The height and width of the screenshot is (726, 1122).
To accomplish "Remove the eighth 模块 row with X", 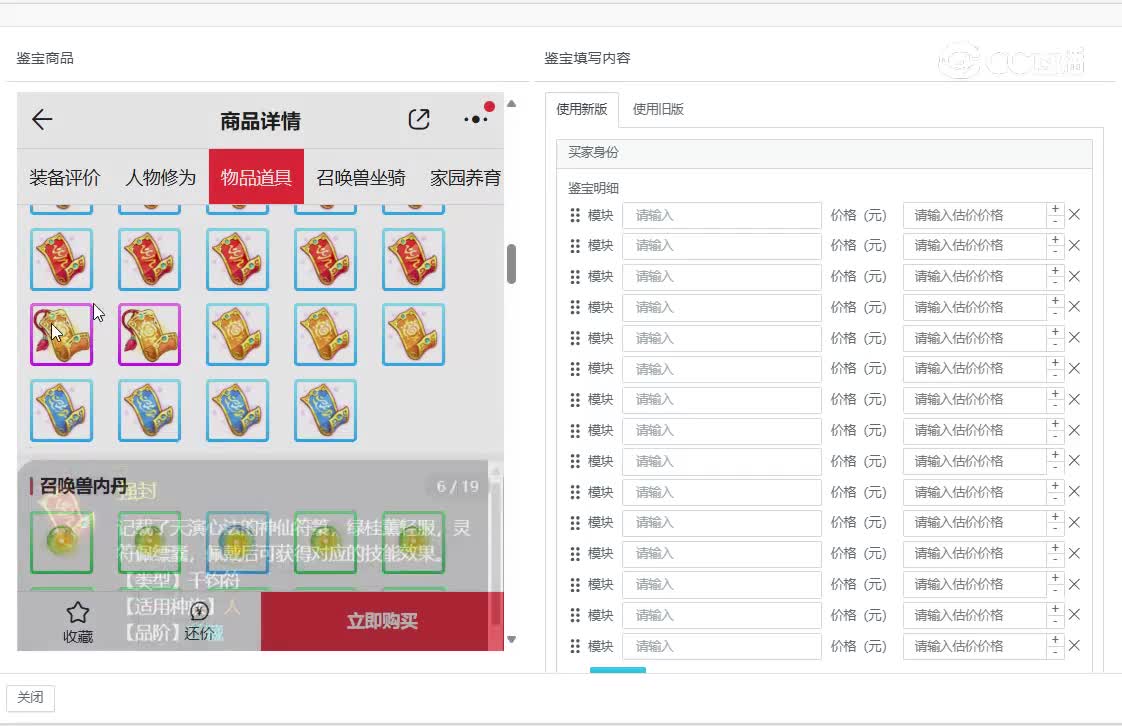I will pos(1074,430).
